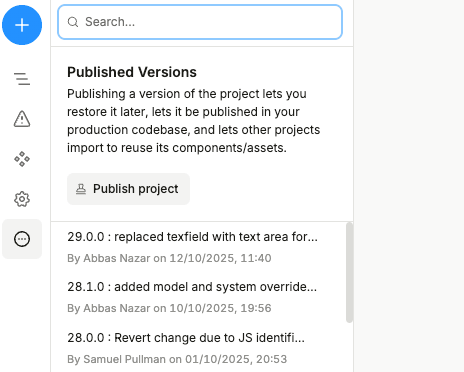Open the settings gear icon
Image resolution: width=464 pixels, height=372 pixels.
[x=22, y=199]
